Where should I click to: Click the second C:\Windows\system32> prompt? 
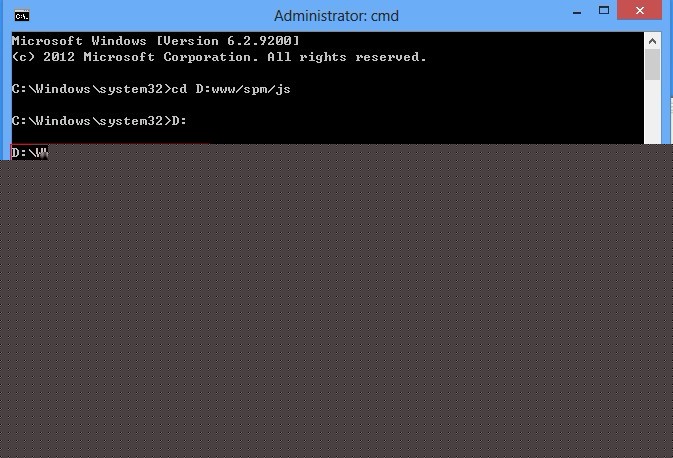(x=91, y=121)
